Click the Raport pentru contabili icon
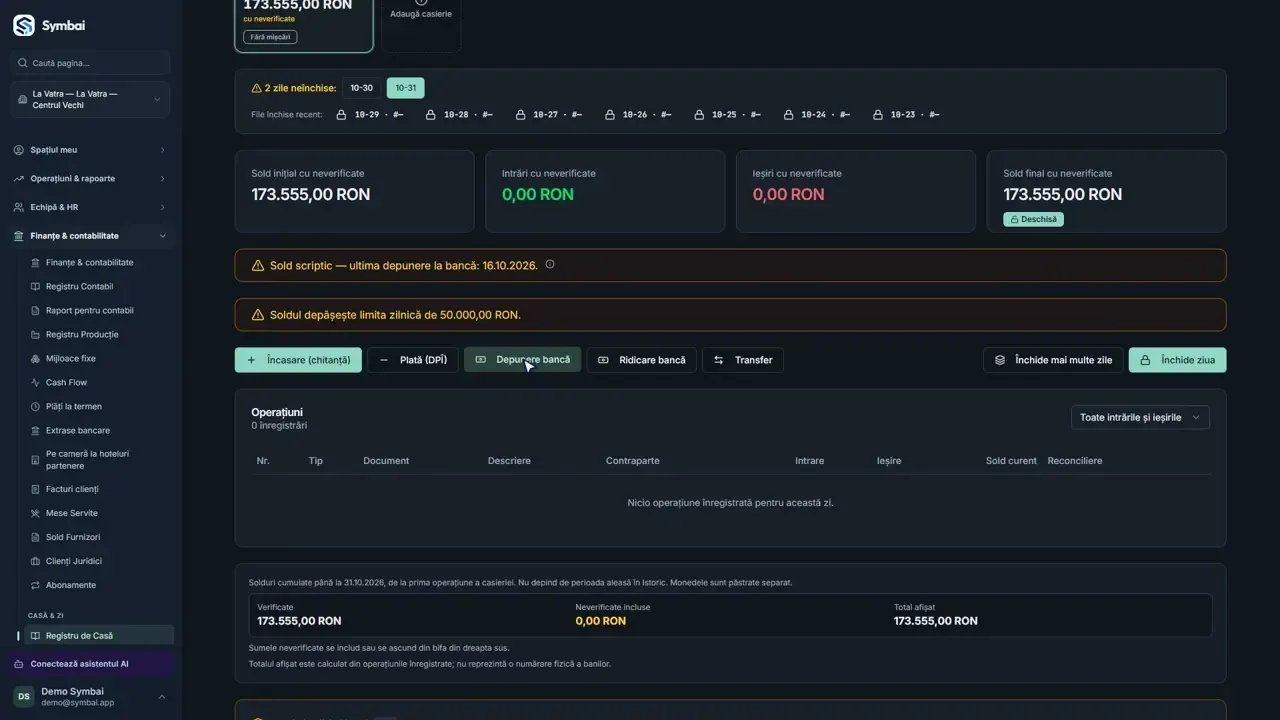This screenshot has width=1280, height=720. click(36, 311)
